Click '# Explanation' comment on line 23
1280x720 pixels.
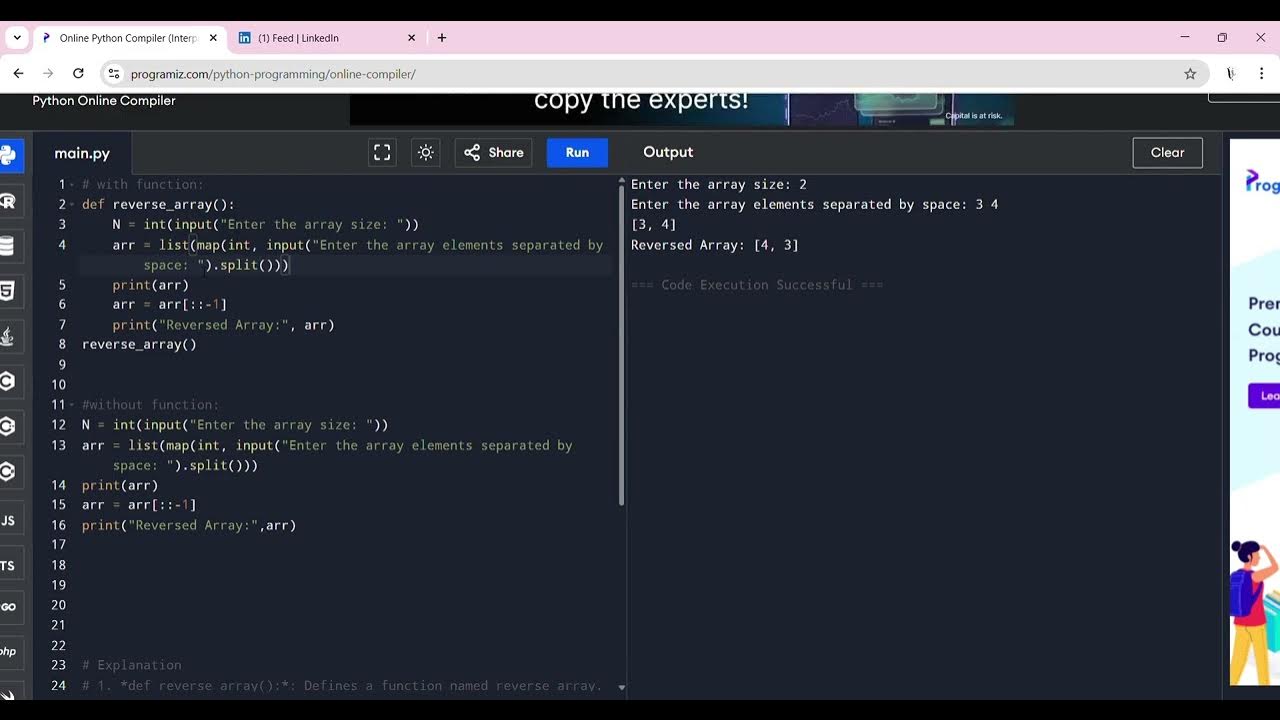(x=132, y=665)
